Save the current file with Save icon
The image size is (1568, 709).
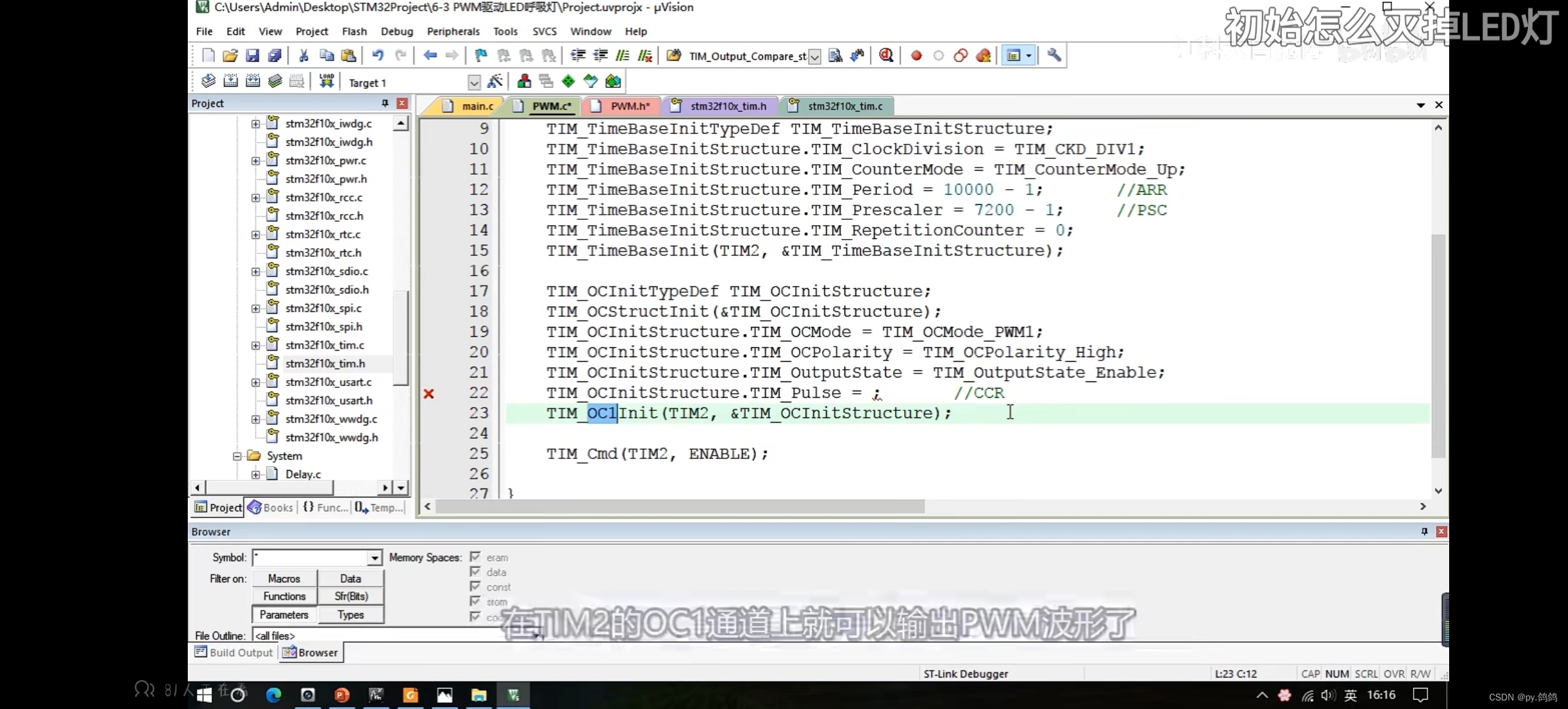point(252,56)
